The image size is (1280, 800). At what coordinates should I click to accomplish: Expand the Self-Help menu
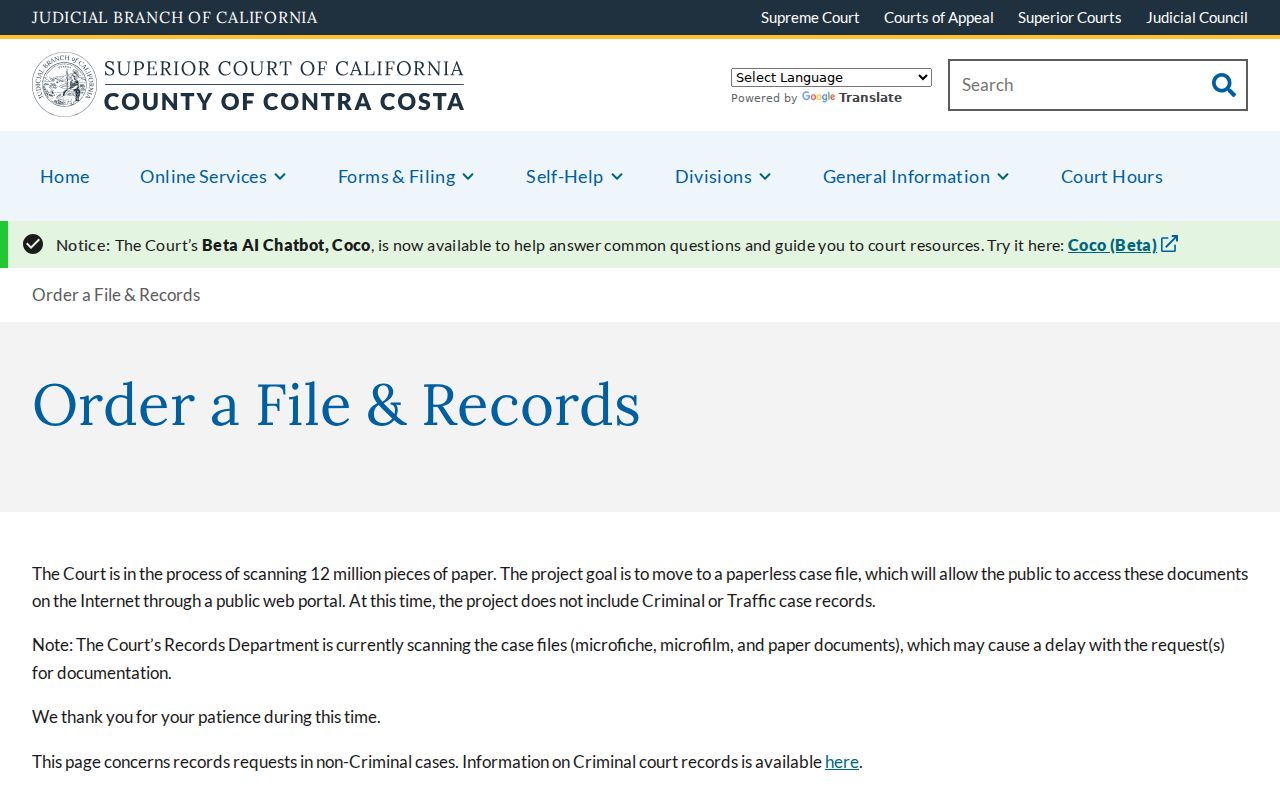[x=575, y=176]
